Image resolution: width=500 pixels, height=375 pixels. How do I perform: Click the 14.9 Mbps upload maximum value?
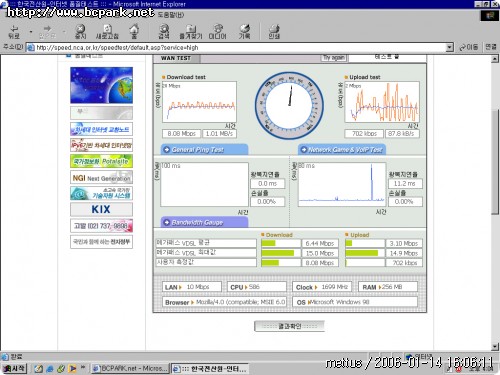point(404,253)
